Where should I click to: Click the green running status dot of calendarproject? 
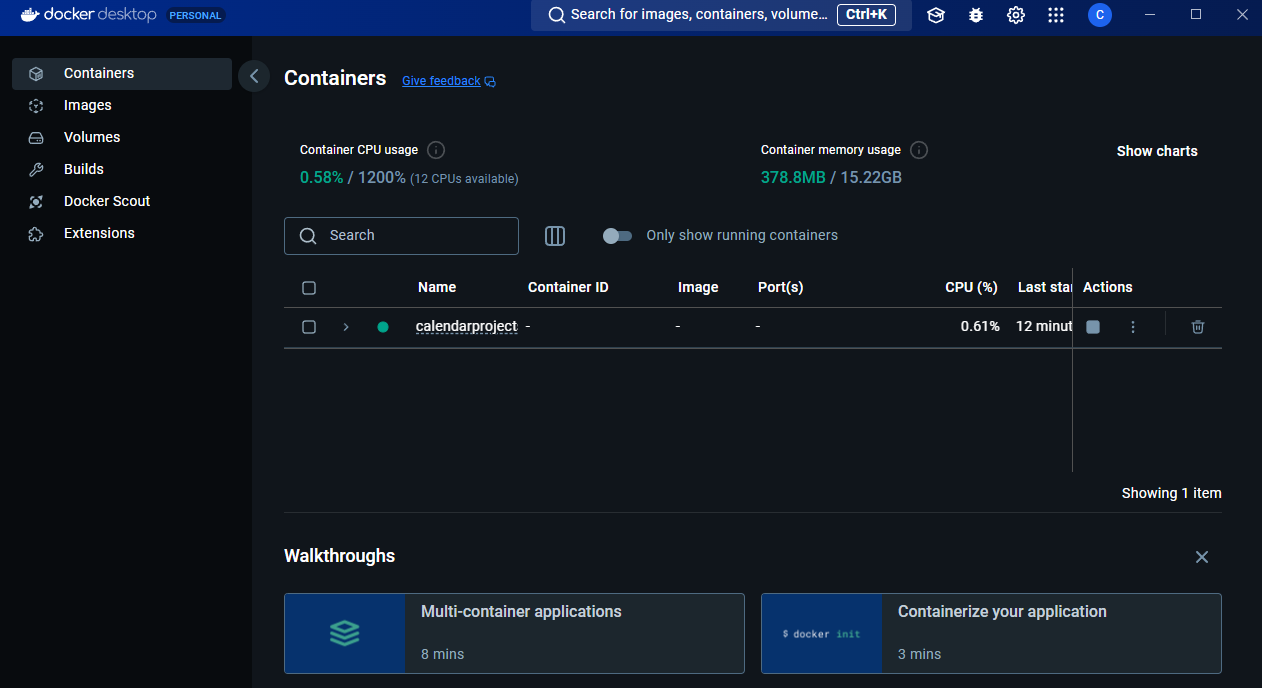[383, 327]
